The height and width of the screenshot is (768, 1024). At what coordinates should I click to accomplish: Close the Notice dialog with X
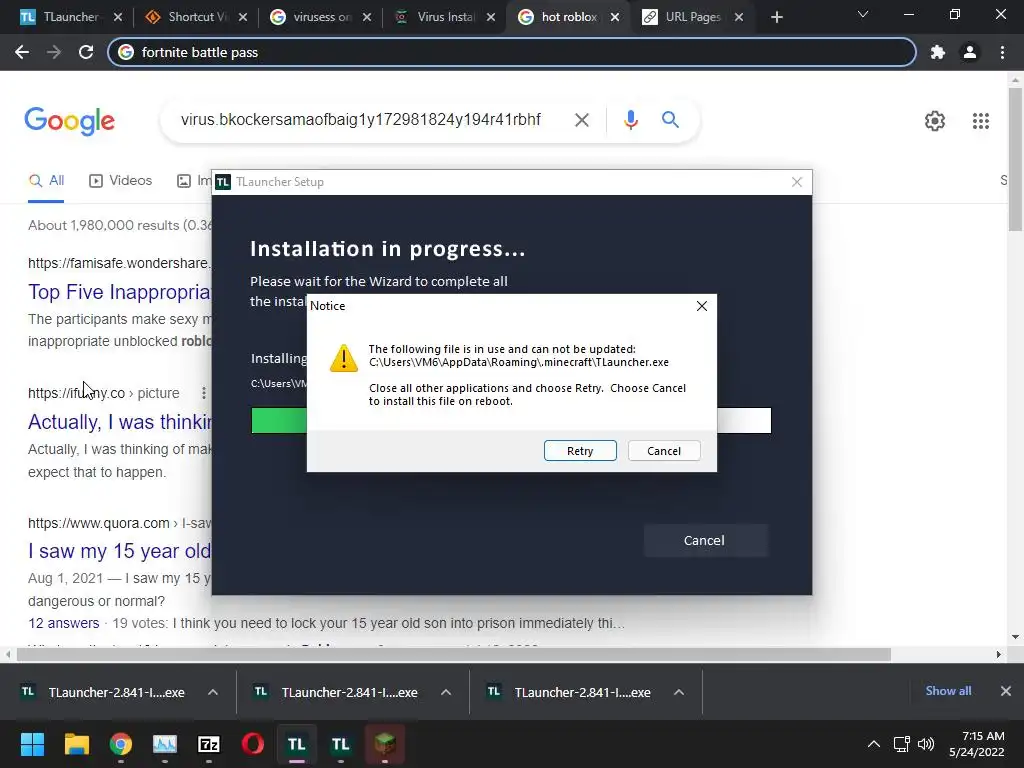pyautogui.click(x=701, y=306)
